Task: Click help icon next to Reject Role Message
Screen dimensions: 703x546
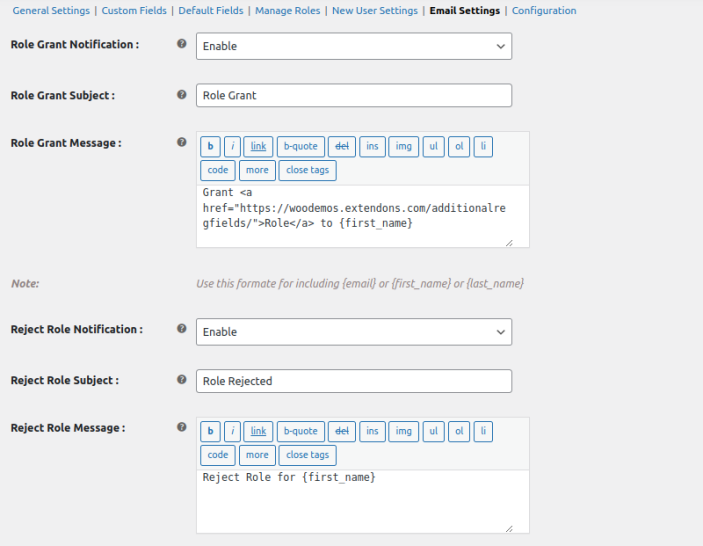Action: [181, 427]
